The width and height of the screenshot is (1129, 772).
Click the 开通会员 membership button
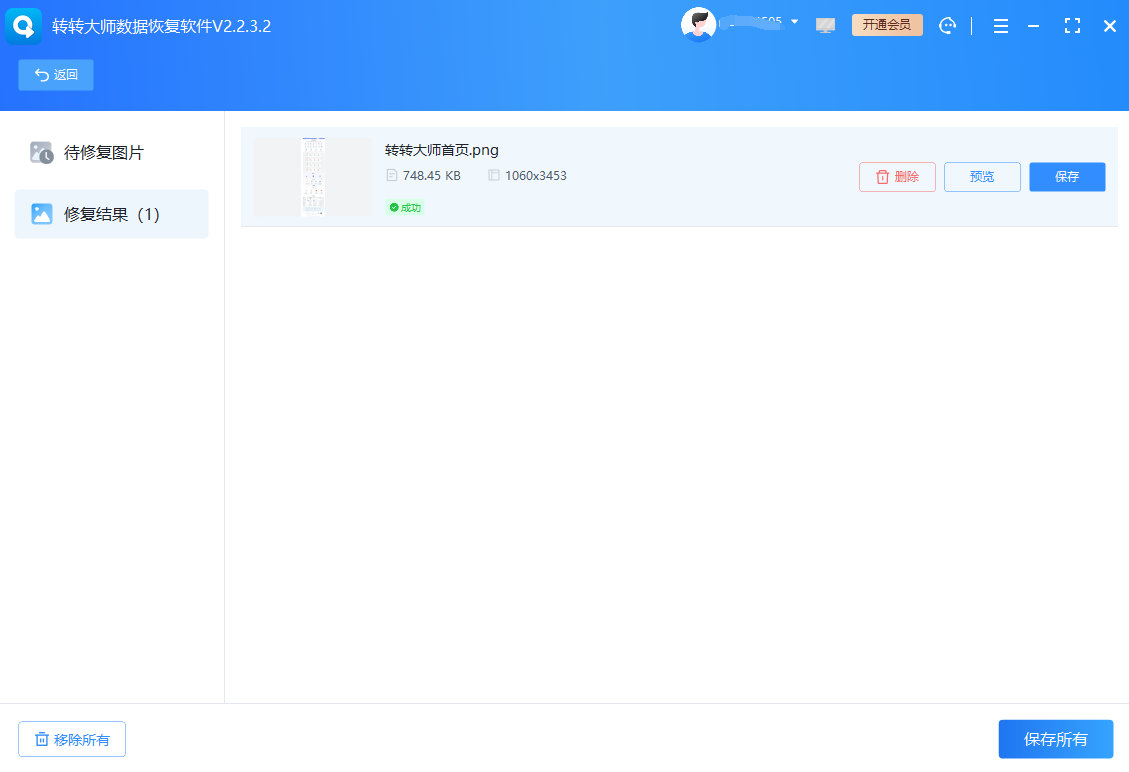tap(887, 25)
